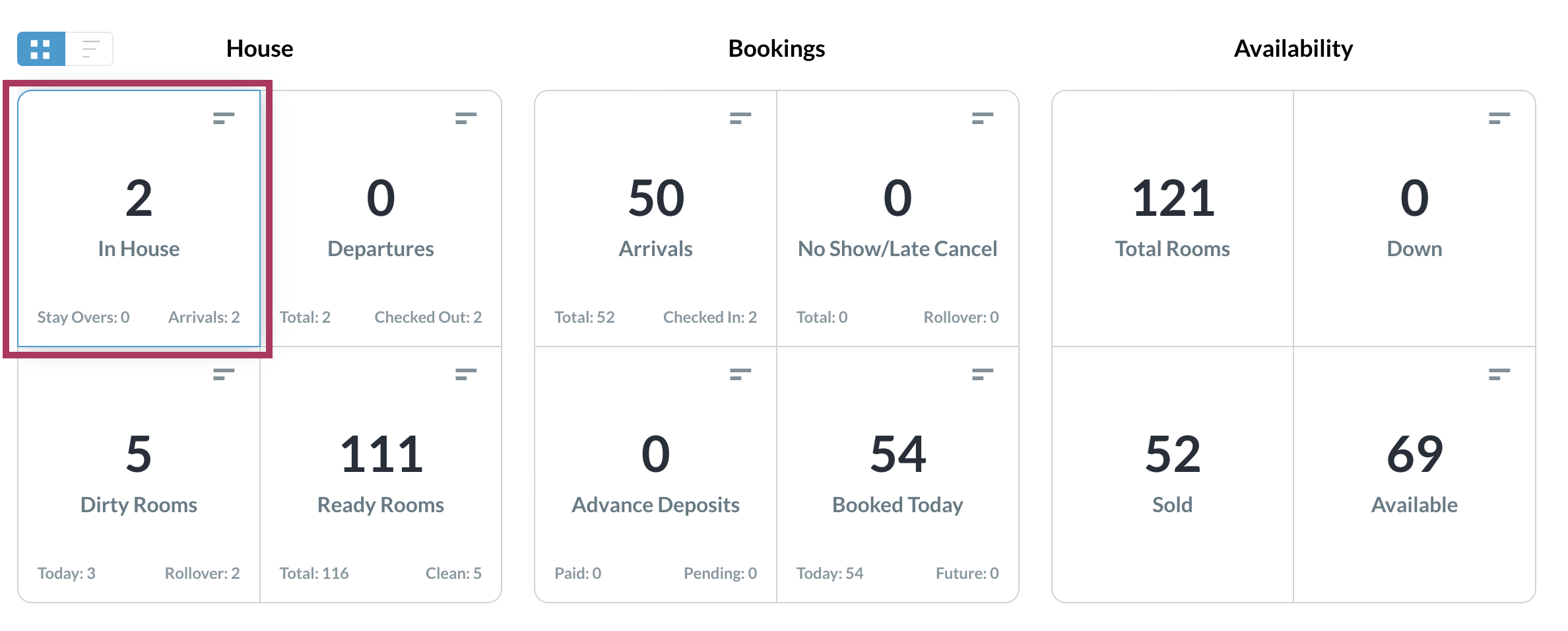Open No Show/Late Cancel tile menu icon

[x=983, y=118]
